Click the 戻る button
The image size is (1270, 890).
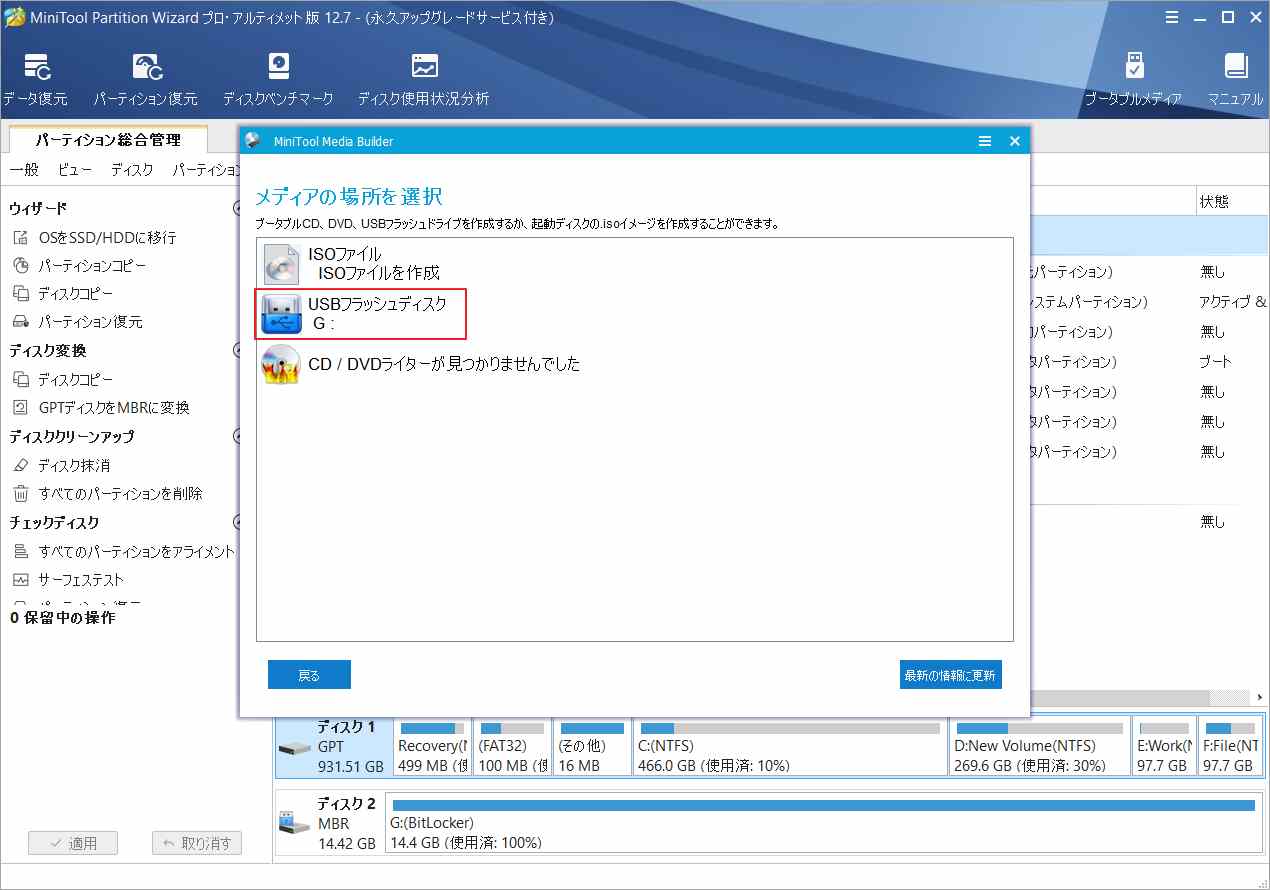pos(309,675)
